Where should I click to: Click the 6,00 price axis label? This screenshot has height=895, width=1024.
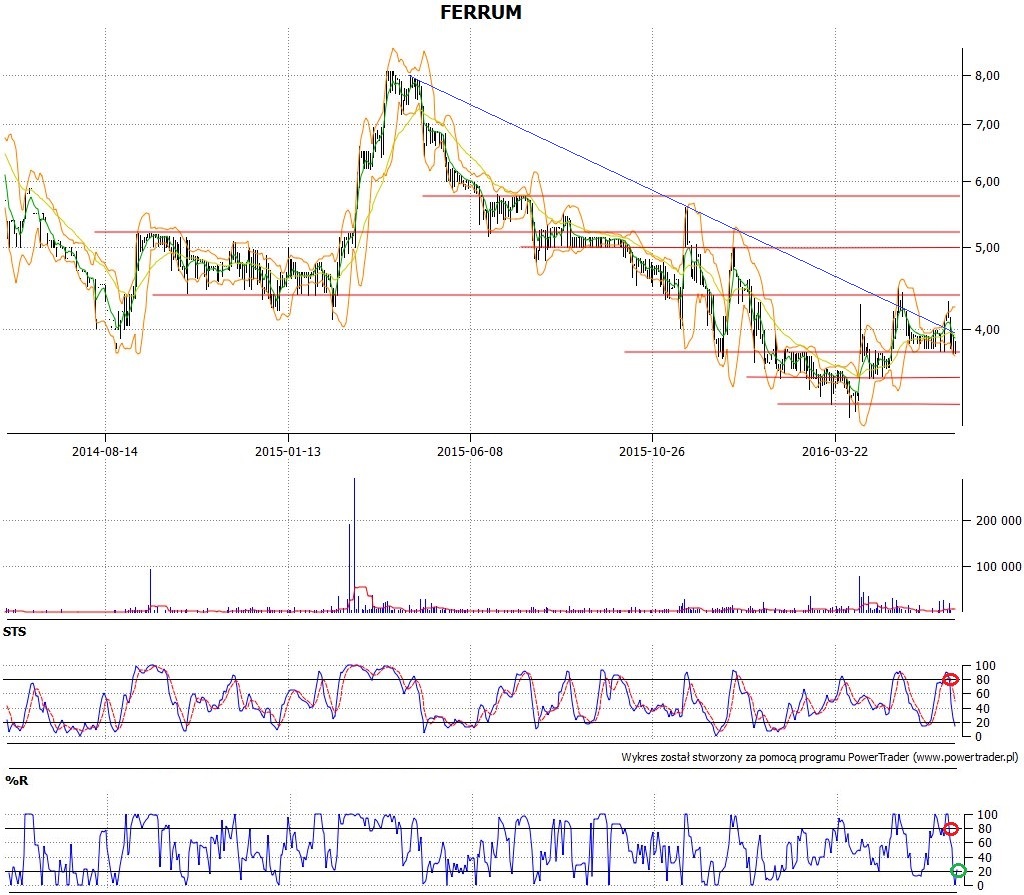point(987,182)
